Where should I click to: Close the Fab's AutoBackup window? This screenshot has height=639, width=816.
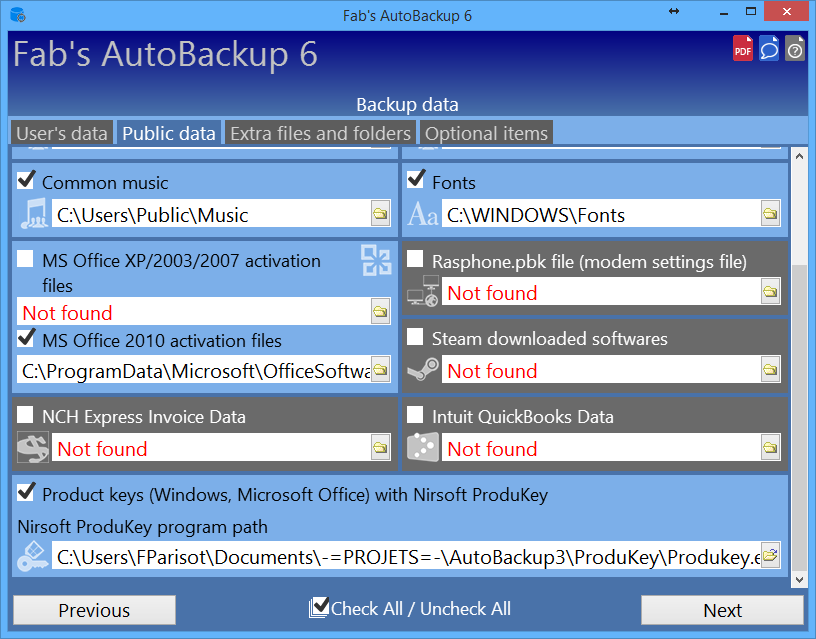click(787, 11)
